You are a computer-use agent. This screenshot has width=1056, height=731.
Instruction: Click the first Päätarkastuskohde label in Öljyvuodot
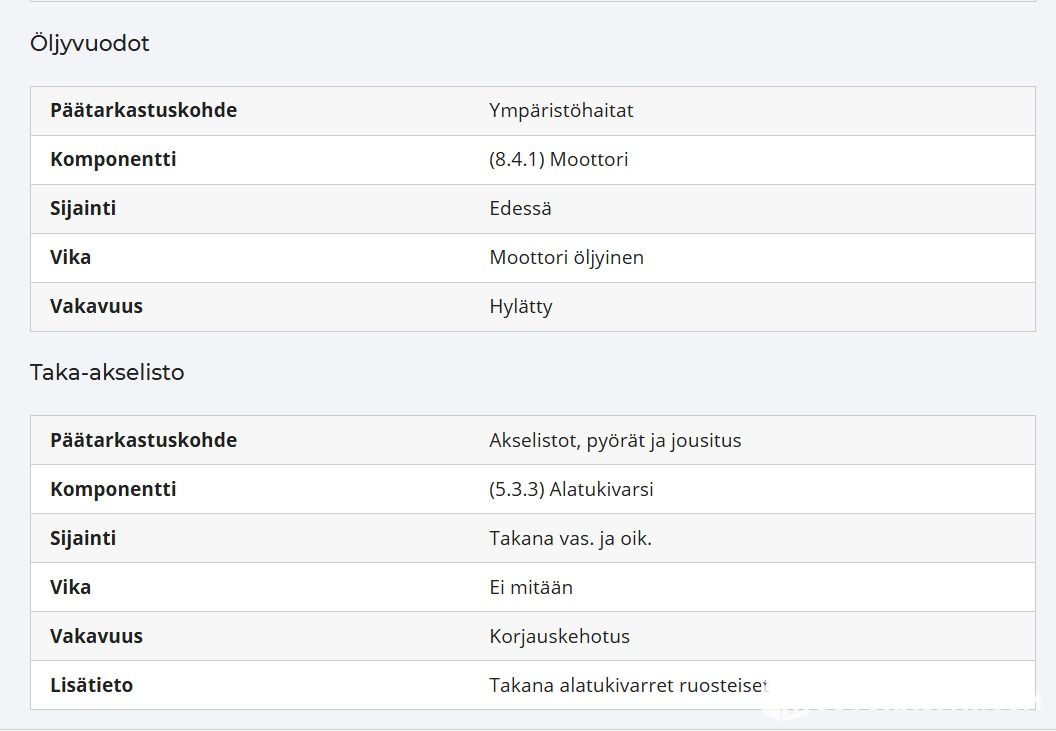tap(143, 110)
